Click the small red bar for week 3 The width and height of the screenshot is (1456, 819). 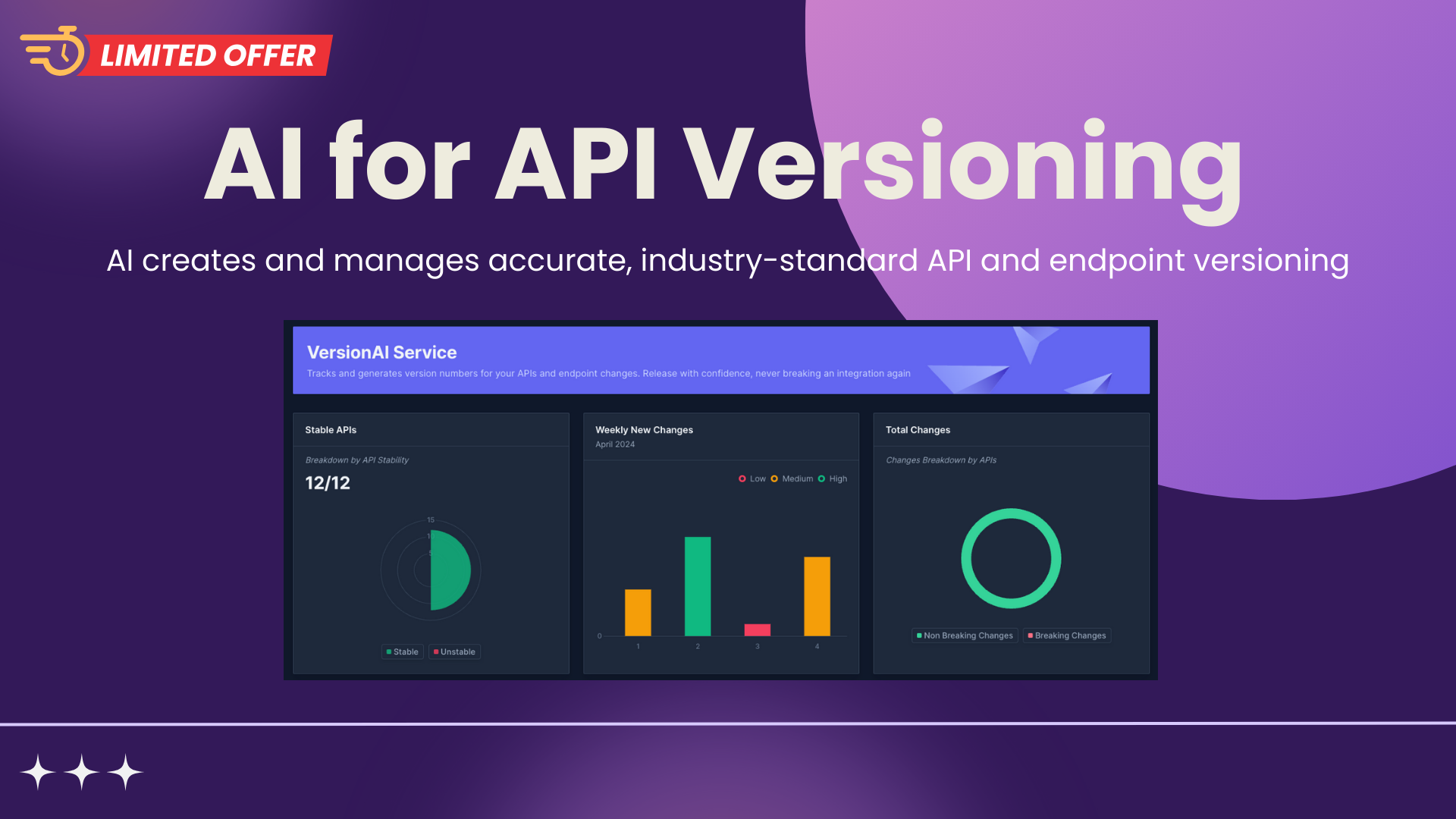(757, 629)
